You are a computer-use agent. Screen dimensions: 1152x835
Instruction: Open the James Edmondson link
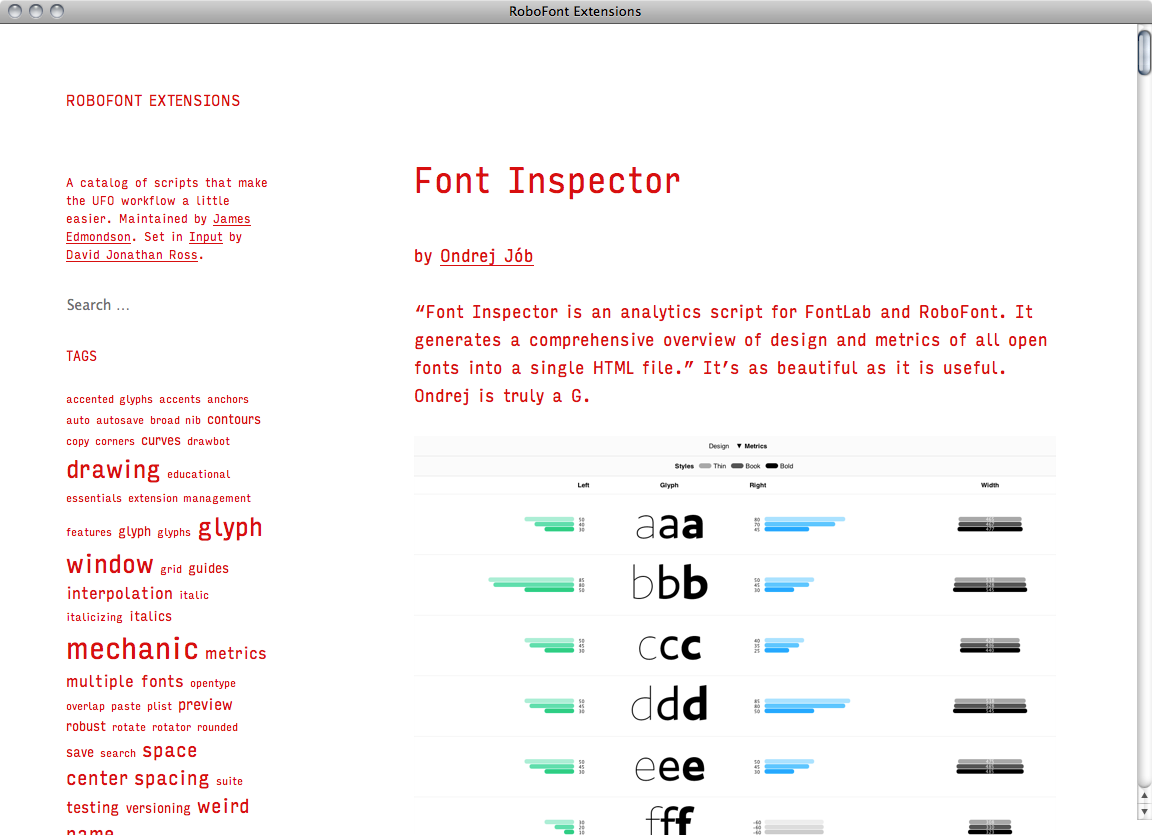[x=231, y=219]
